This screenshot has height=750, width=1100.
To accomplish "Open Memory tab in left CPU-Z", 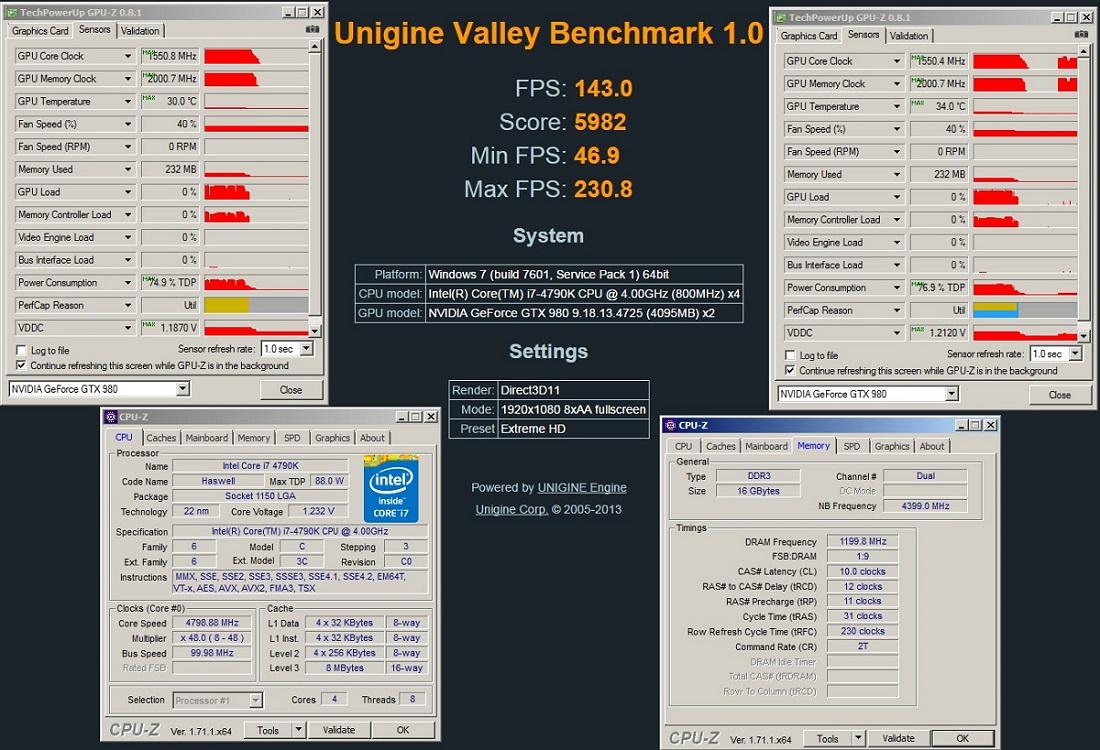I will pyautogui.click(x=253, y=438).
